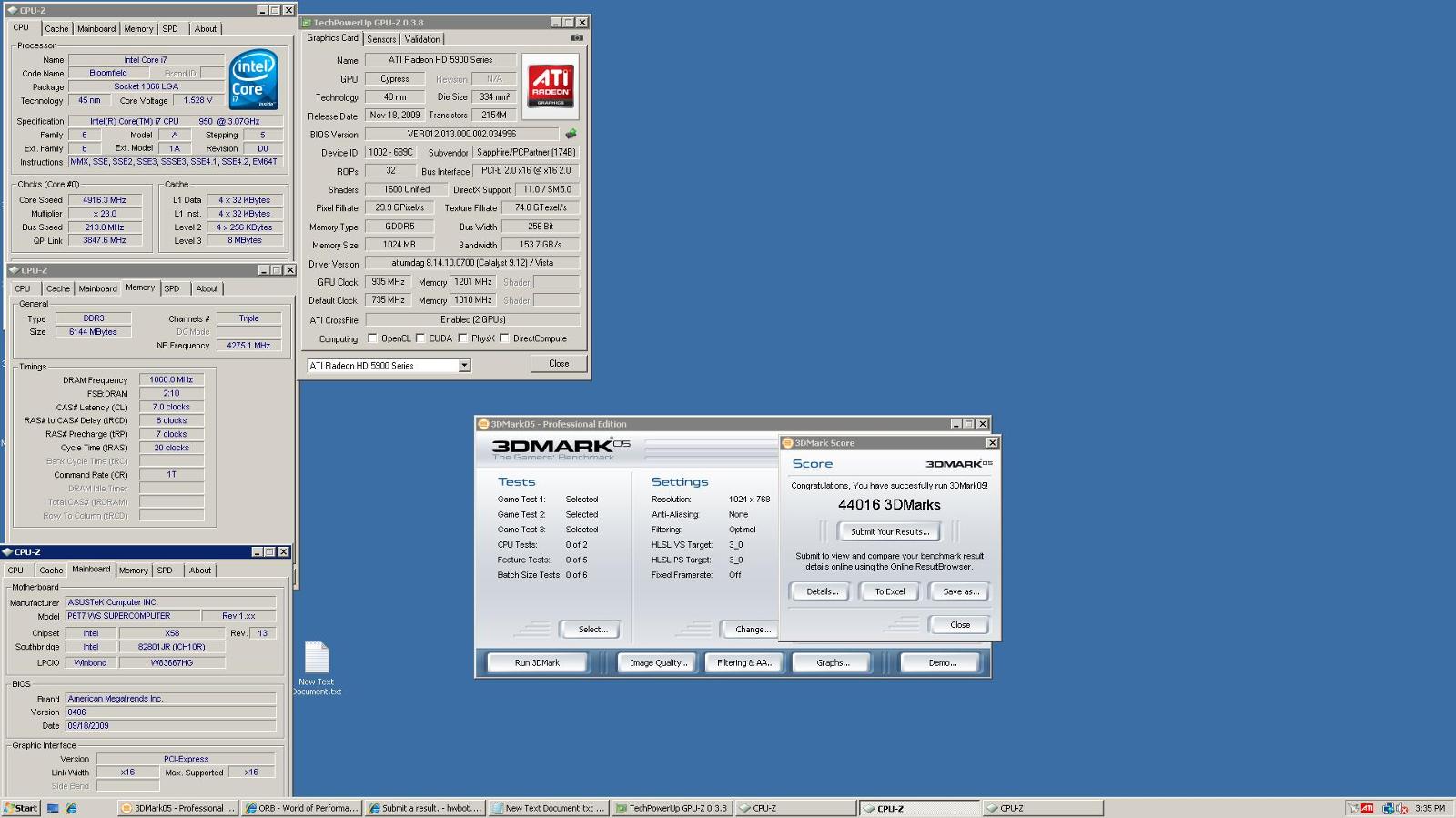Viewport: 1456px width, 818px height.
Task: Click Save as button in 3DMark Score
Action: coord(960,591)
